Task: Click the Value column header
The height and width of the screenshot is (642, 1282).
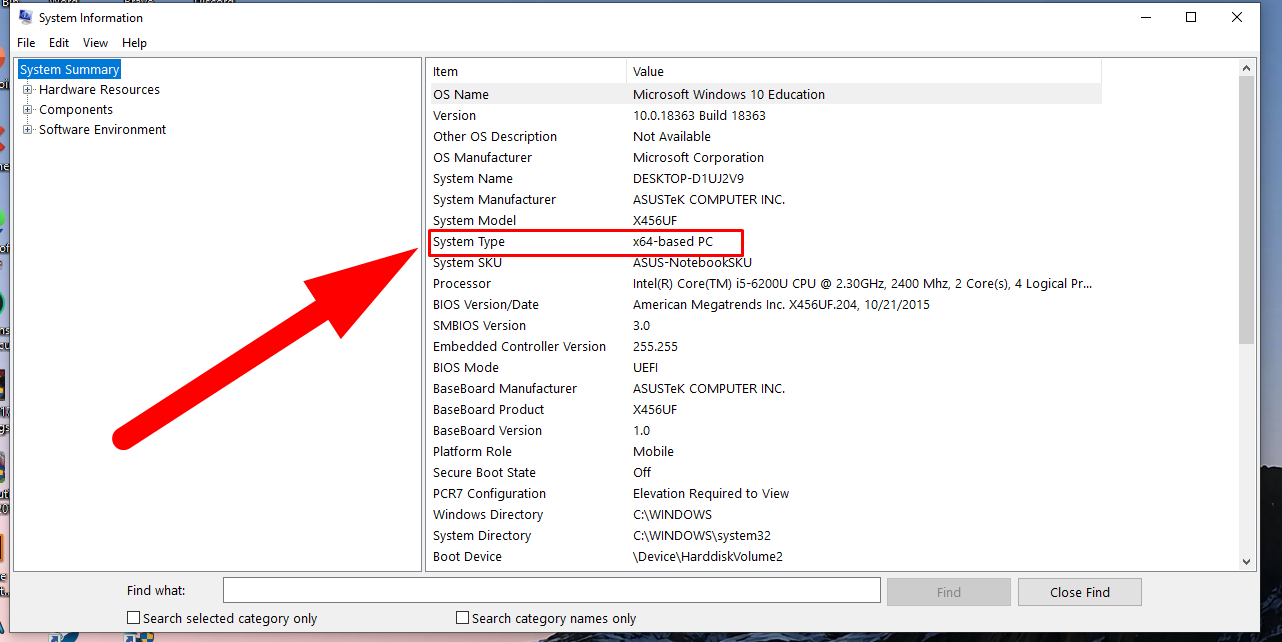Action: tap(864, 72)
